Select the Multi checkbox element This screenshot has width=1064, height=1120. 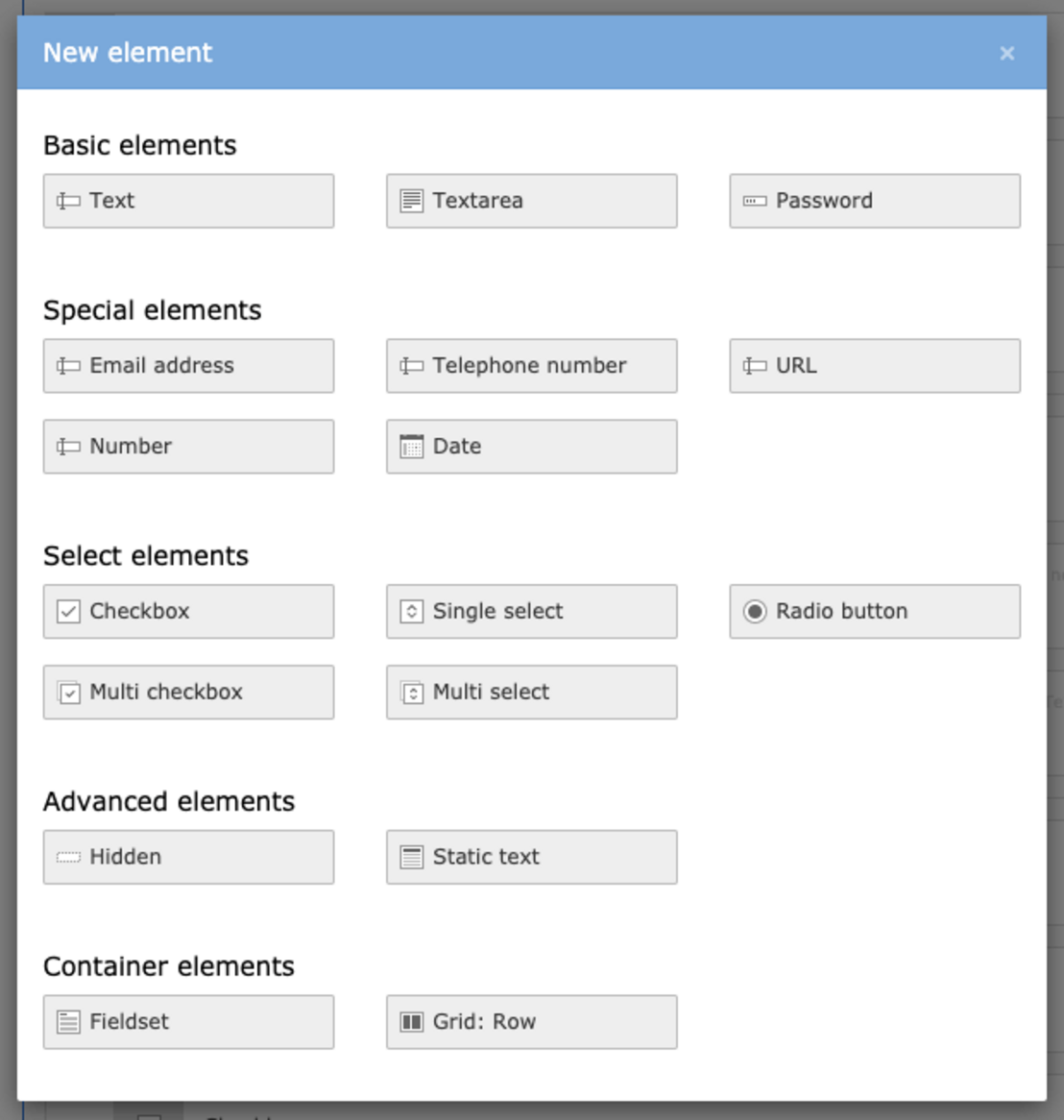click(x=188, y=693)
